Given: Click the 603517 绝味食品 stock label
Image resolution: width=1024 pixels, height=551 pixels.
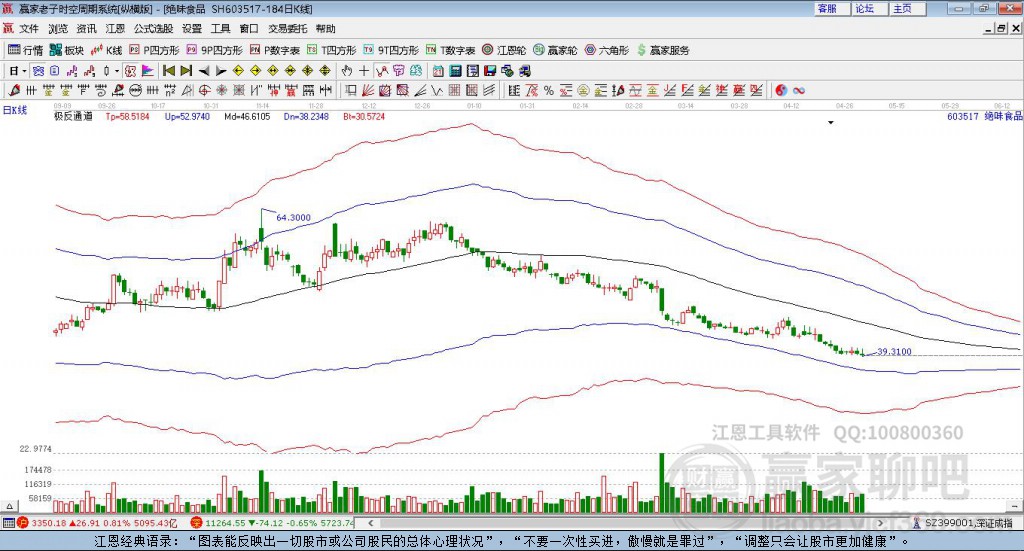Looking at the screenshot, I should coord(984,116).
